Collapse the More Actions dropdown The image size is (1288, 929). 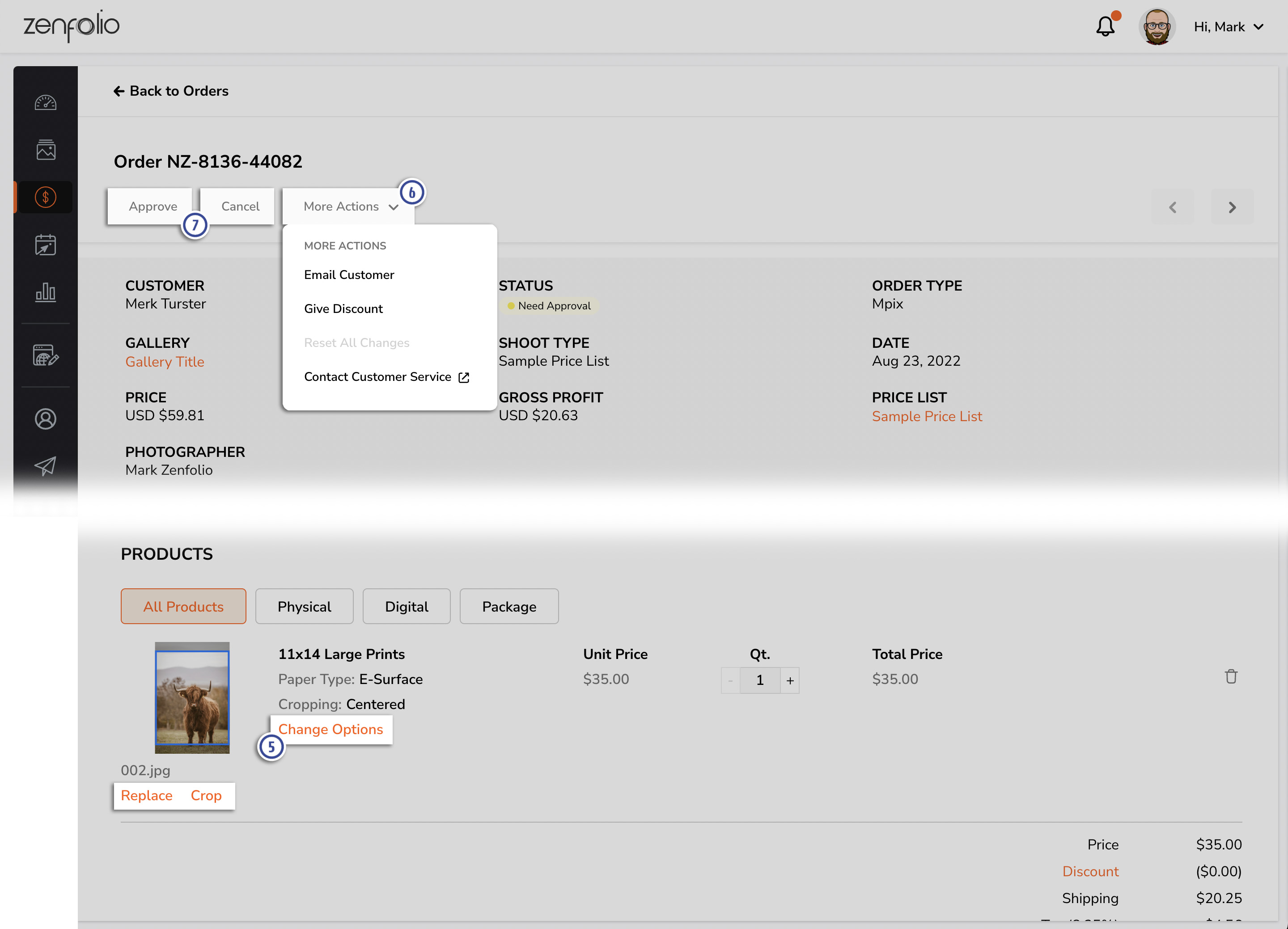point(349,206)
